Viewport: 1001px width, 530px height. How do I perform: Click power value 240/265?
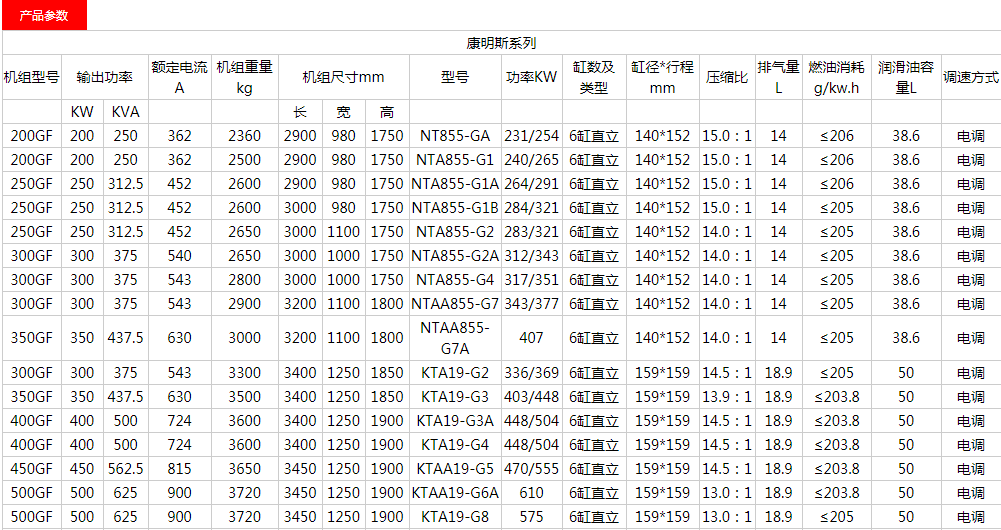point(531,160)
